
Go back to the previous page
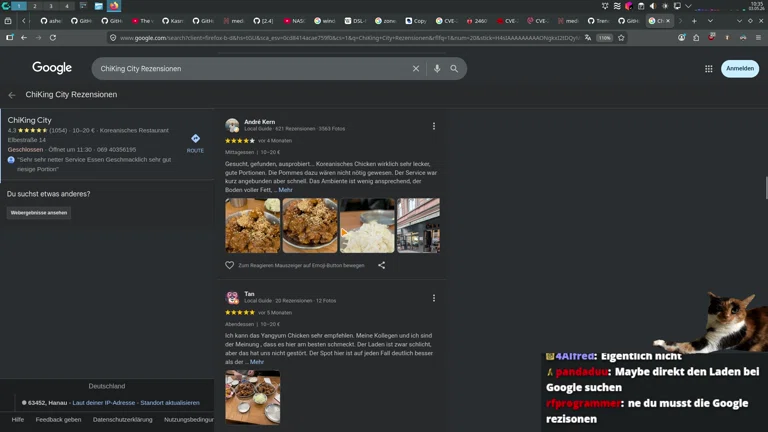tap(24, 38)
